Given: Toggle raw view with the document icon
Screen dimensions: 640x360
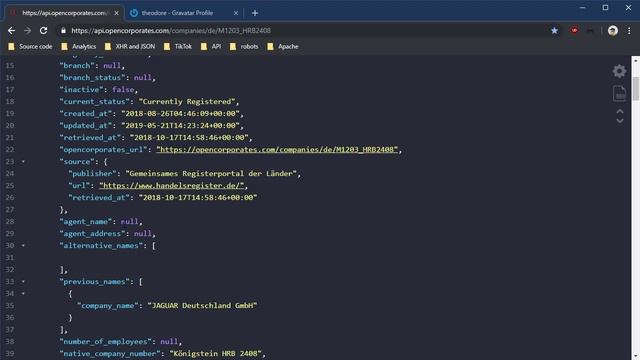Looking at the screenshot, I should (619, 93).
